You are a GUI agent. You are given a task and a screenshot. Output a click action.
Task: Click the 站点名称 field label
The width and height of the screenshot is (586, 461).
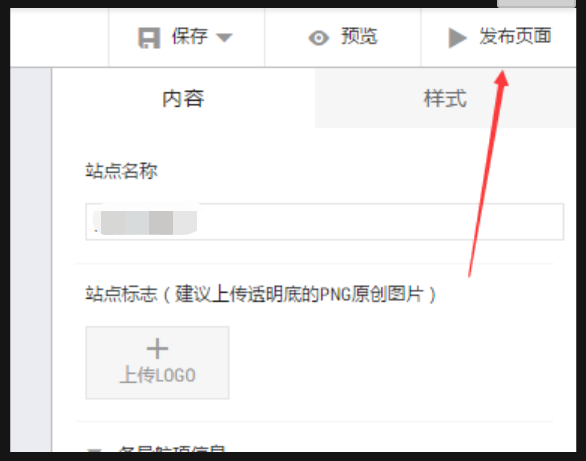click(121, 171)
